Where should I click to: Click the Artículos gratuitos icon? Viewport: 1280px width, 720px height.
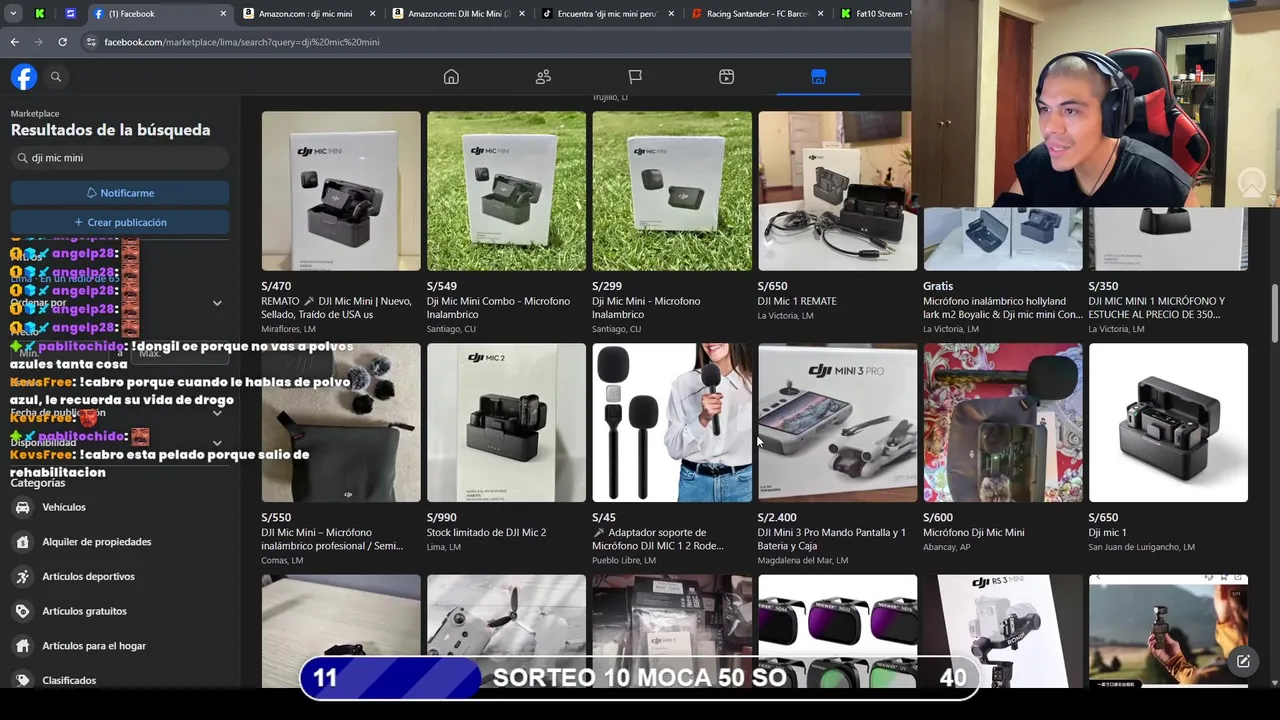(22, 611)
